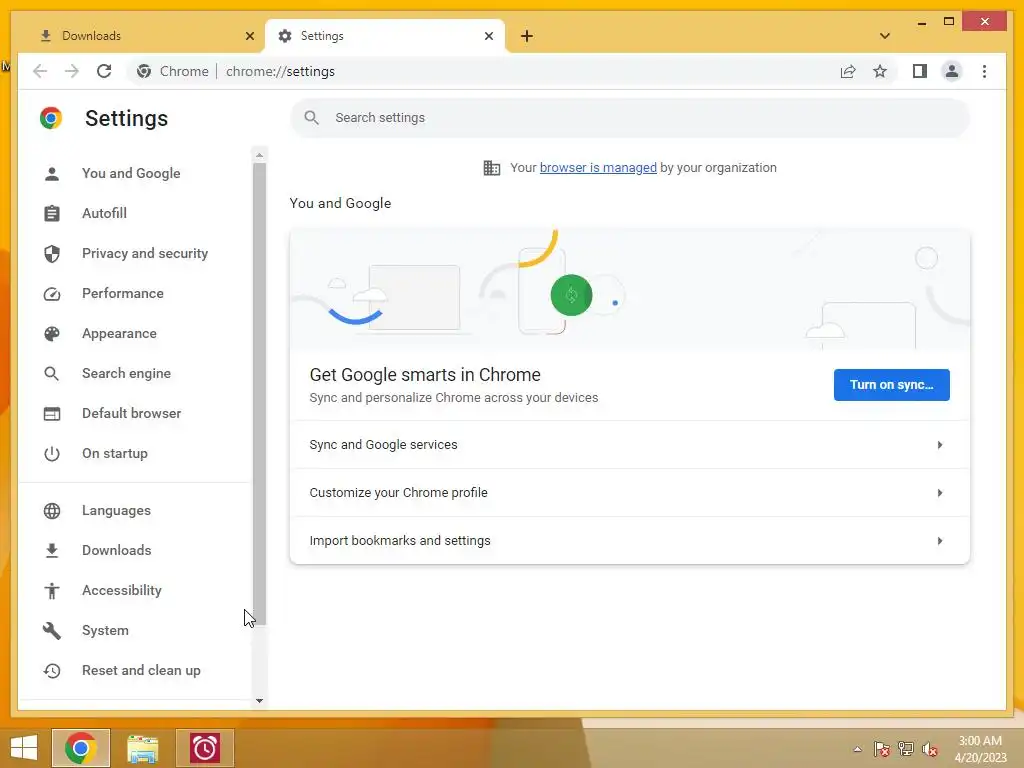Click the Search settings field
This screenshot has width=1024, height=768.
tap(630, 118)
